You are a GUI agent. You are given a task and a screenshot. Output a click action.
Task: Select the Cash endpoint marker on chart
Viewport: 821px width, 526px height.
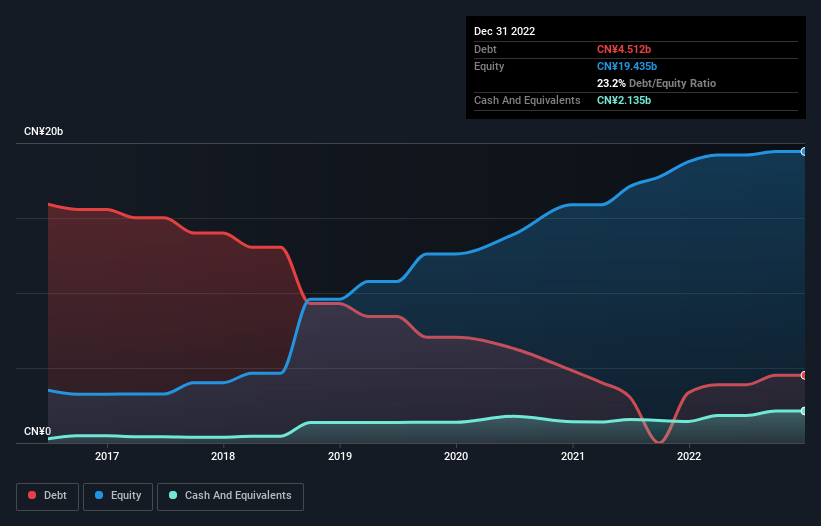[x=804, y=411]
